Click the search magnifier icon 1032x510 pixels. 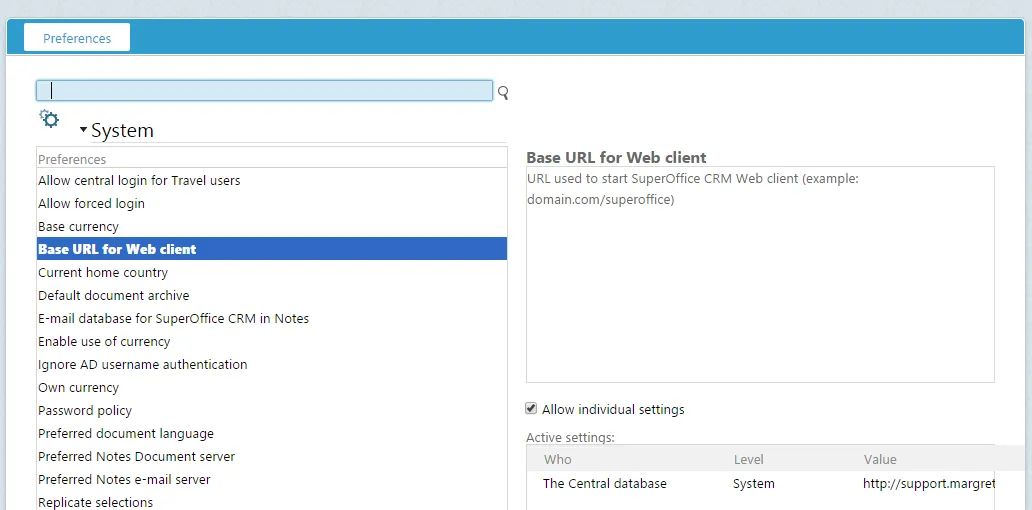point(503,92)
